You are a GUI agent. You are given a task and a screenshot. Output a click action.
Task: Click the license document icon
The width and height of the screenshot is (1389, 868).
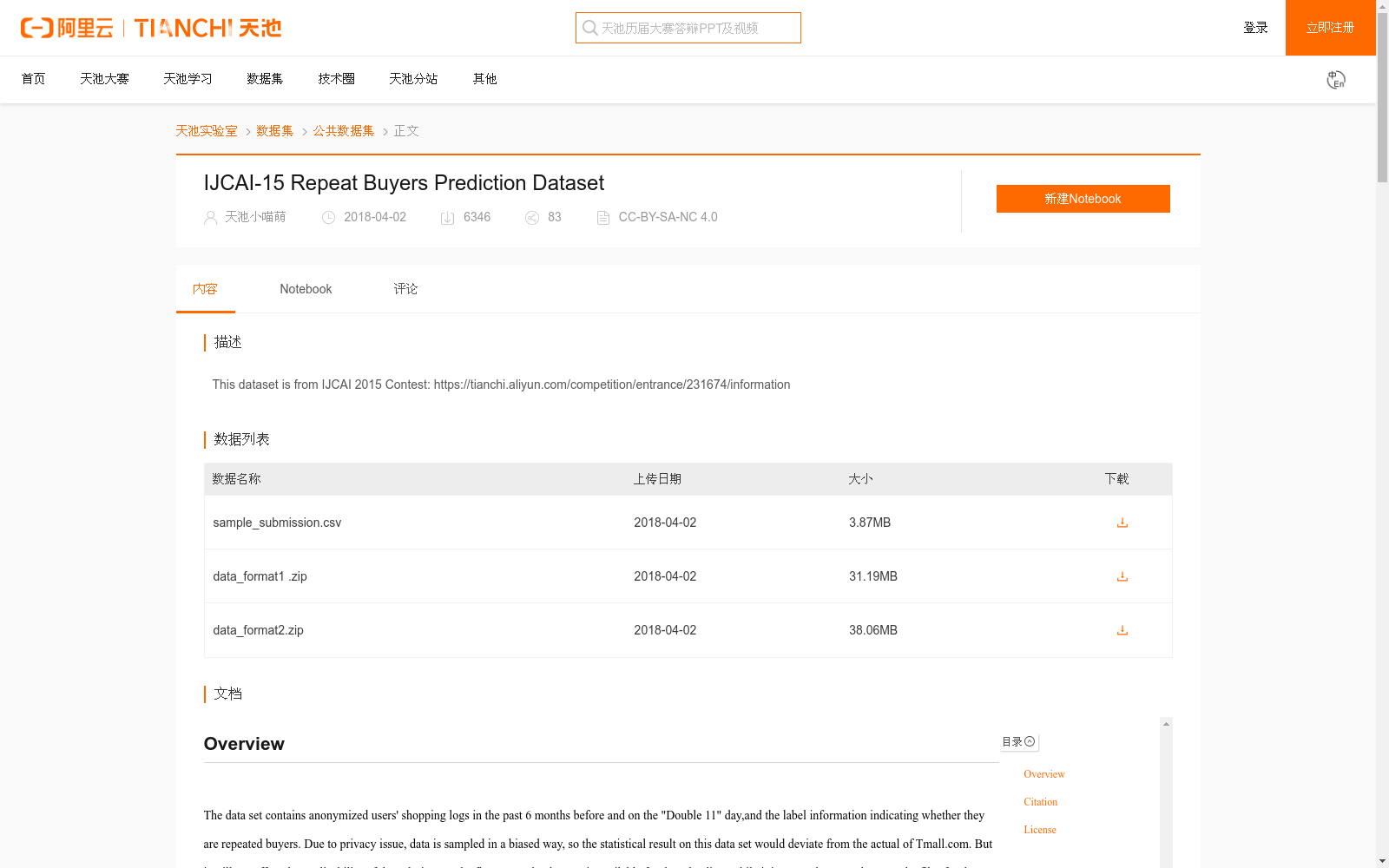pos(603,218)
